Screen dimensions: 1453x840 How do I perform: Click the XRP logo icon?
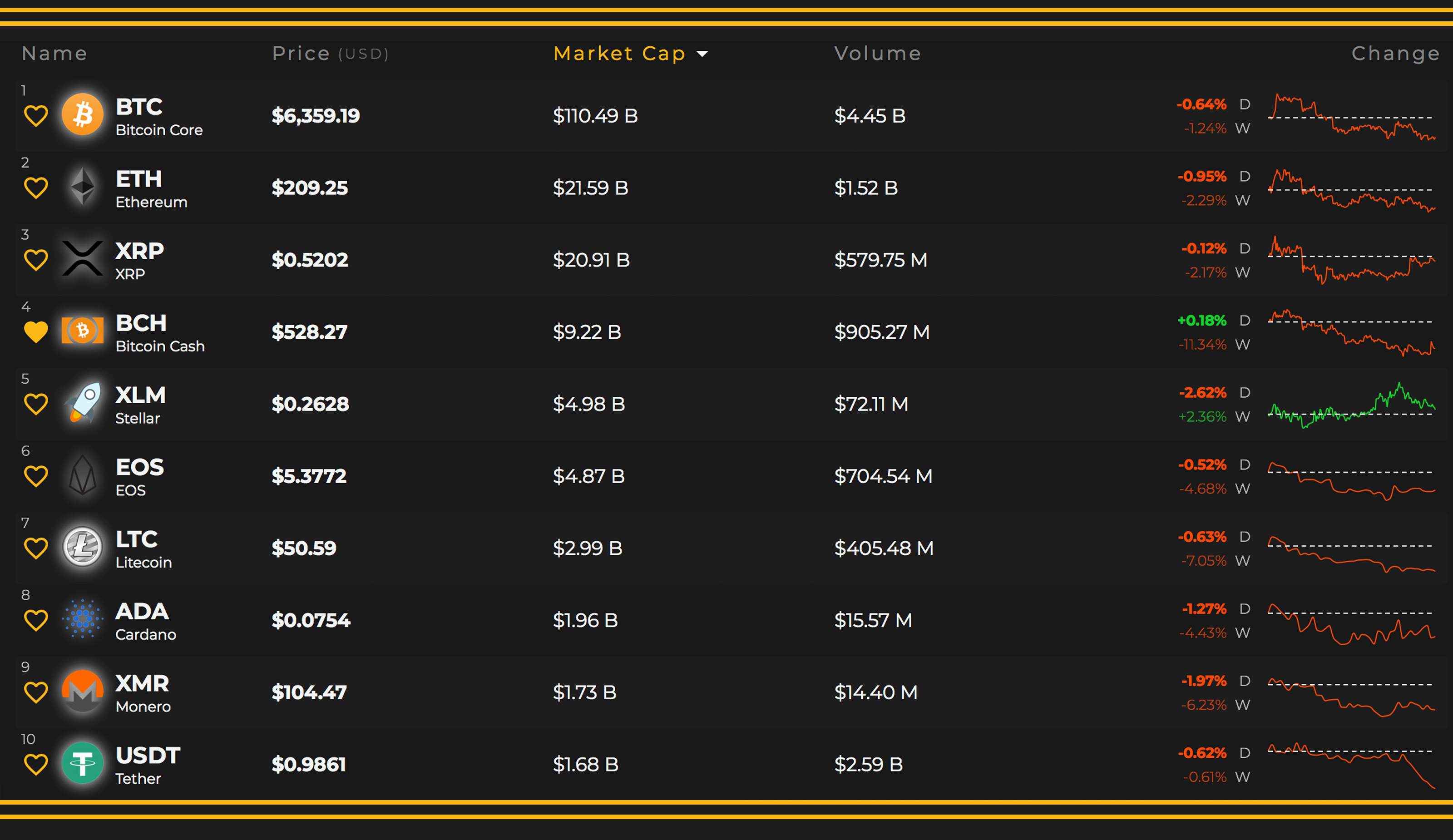(83, 259)
